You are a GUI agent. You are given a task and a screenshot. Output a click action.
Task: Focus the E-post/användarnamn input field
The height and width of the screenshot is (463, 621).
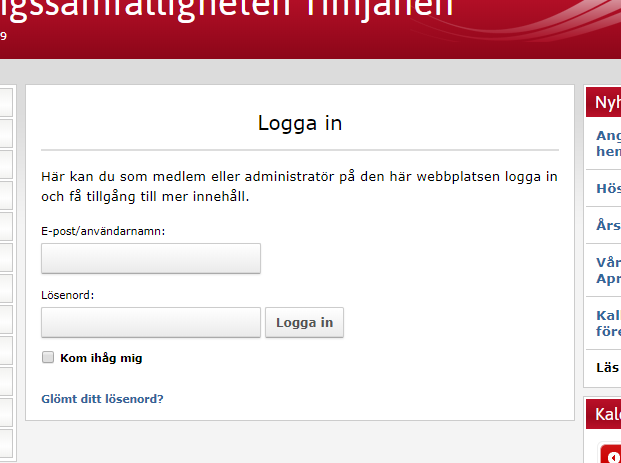(x=150, y=258)
